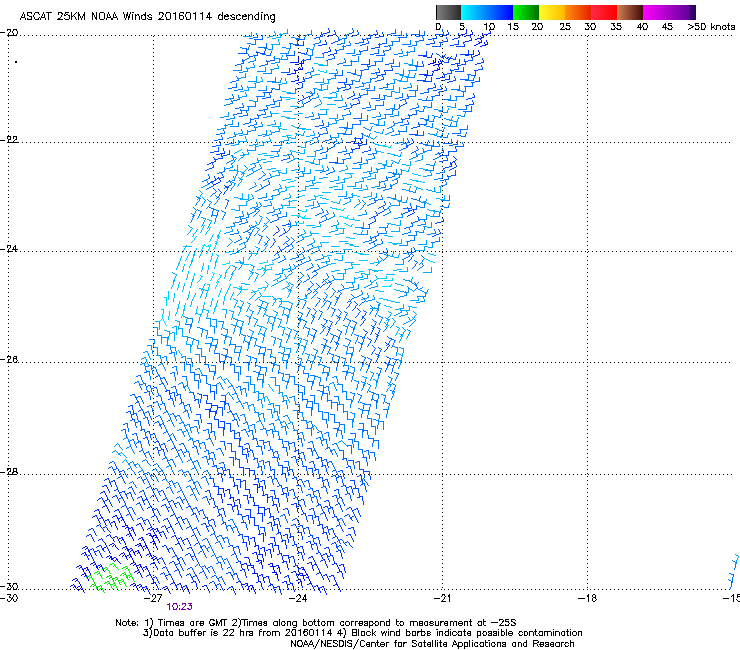The image size is (740, 650).
Task: Select the red 30-35 knots color swatch
Action: 604,12
